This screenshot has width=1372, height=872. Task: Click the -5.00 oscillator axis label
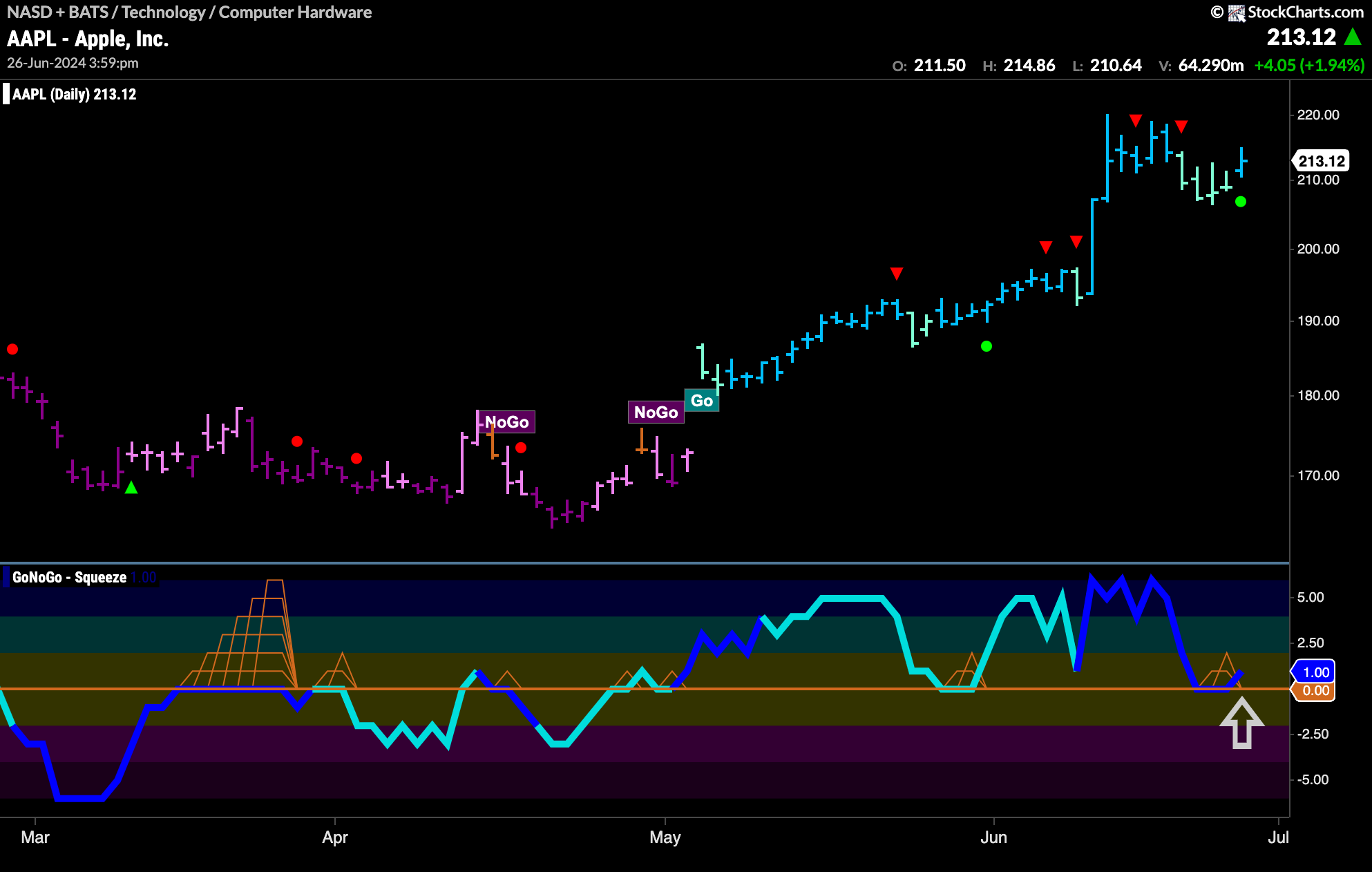(1312, 779)
